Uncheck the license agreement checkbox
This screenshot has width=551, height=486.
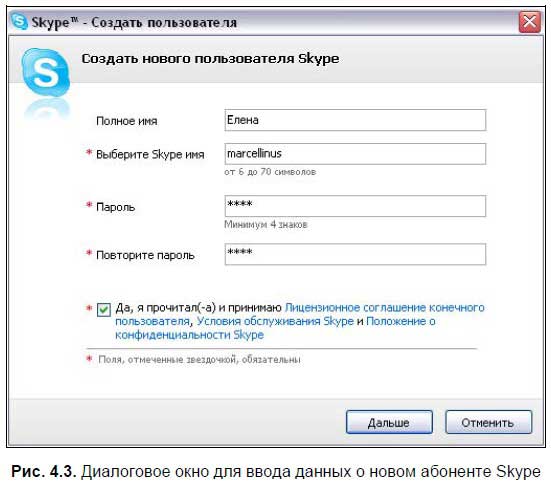pos(104,310)
